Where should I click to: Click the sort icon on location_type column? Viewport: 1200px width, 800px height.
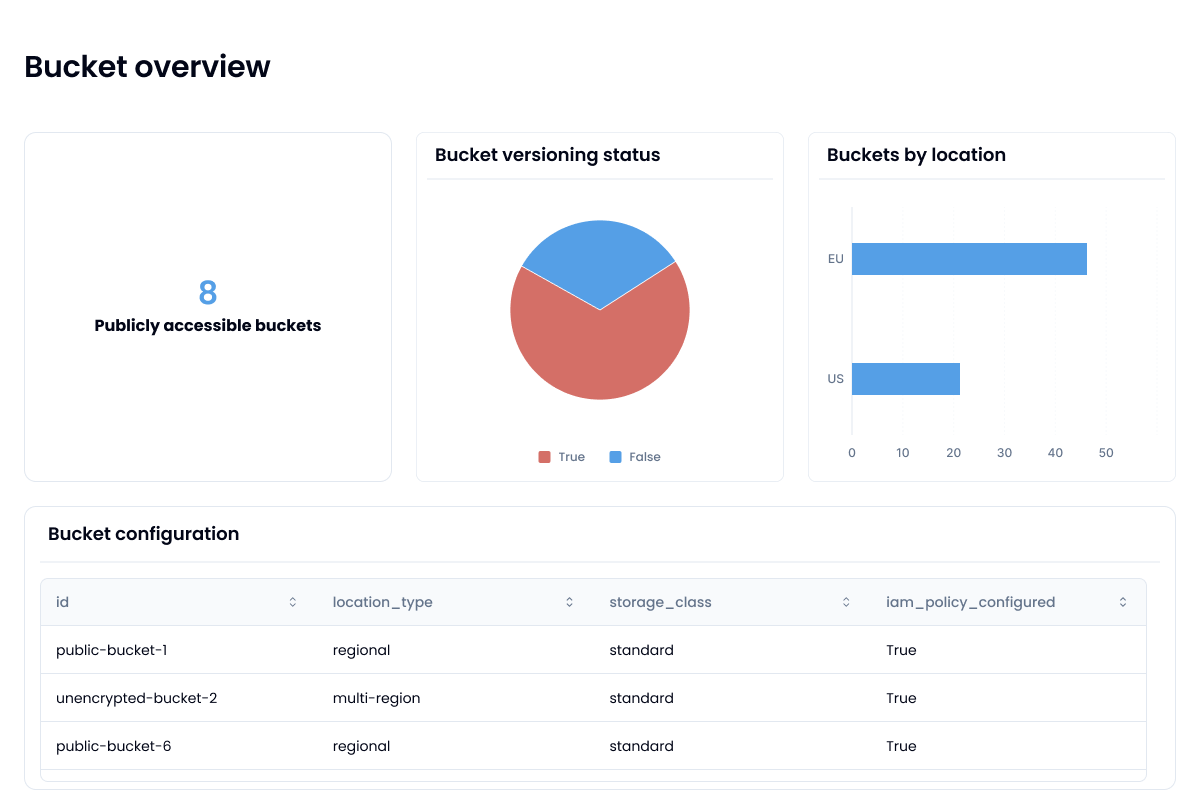pyautogui.click(x=569, y=601)
